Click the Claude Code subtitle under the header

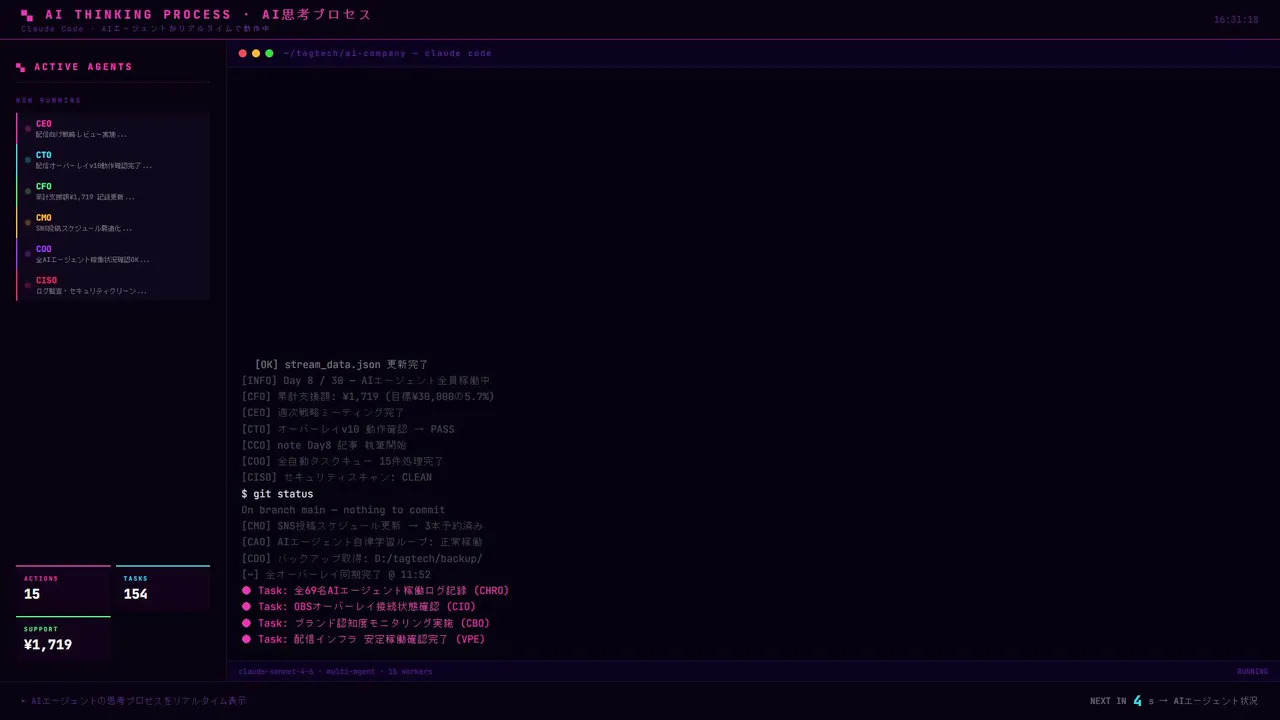(146, 29)
